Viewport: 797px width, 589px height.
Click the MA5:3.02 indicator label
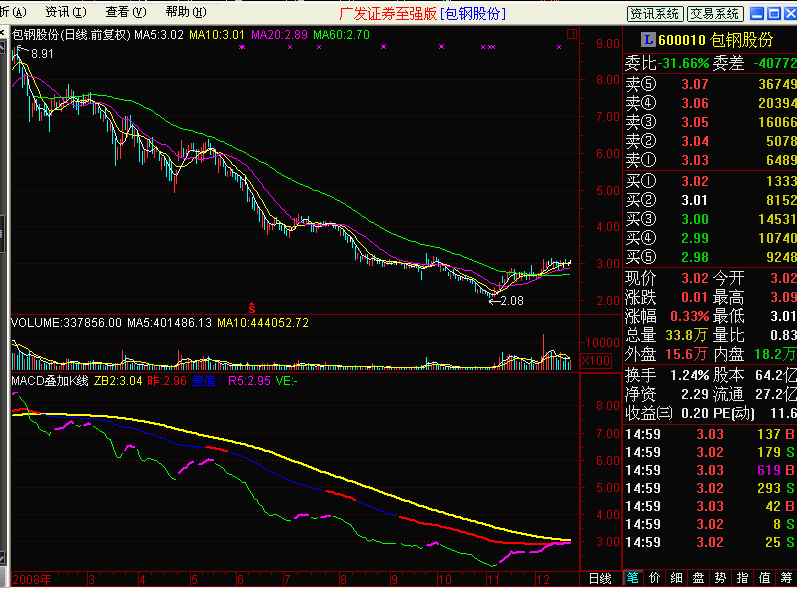(x=159, y=35)
